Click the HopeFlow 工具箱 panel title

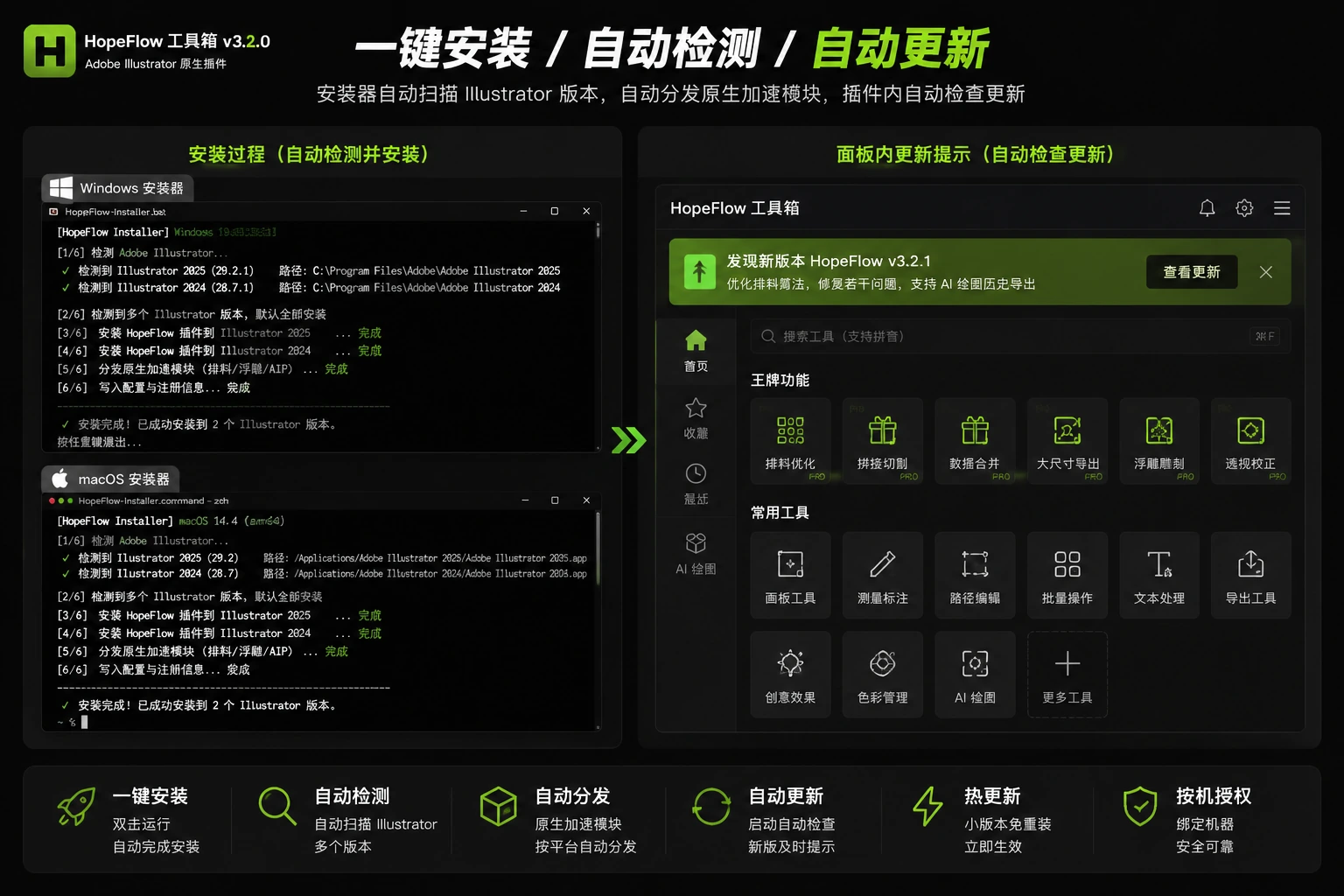(x=735, y=208)
